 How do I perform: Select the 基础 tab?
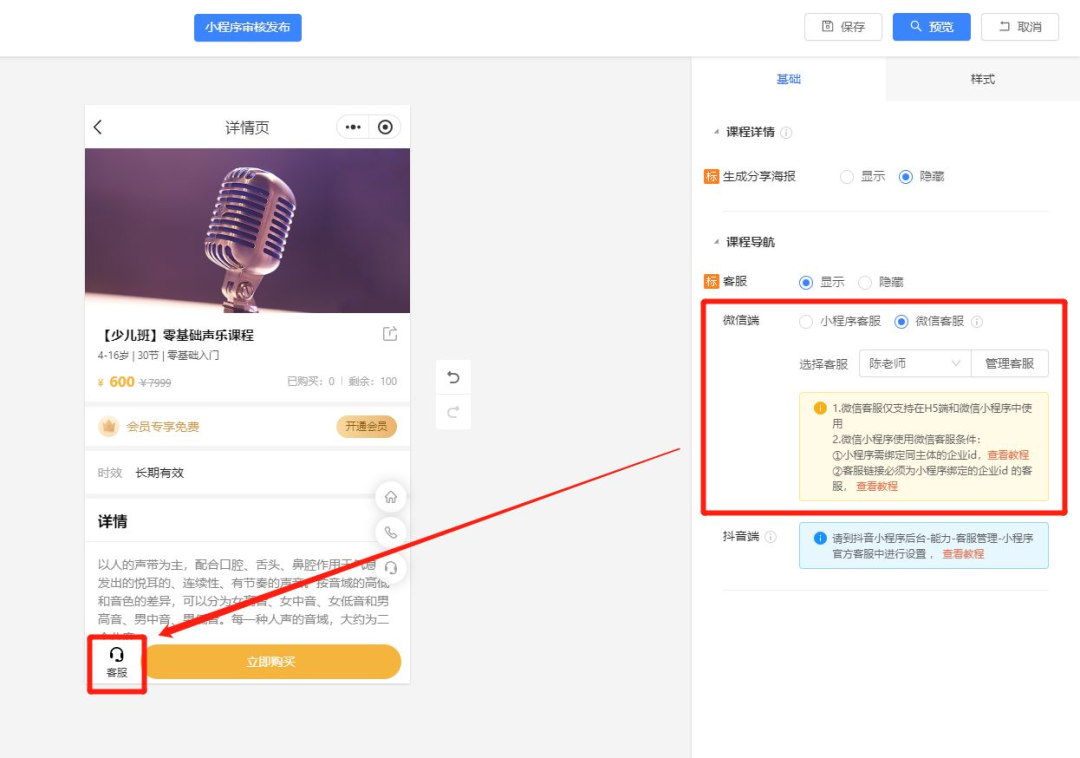click(789, 79)
